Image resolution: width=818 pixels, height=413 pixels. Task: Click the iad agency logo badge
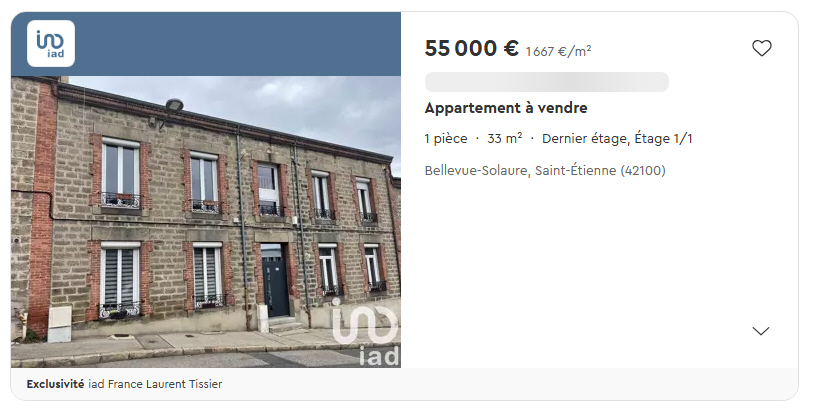point(51,44)
